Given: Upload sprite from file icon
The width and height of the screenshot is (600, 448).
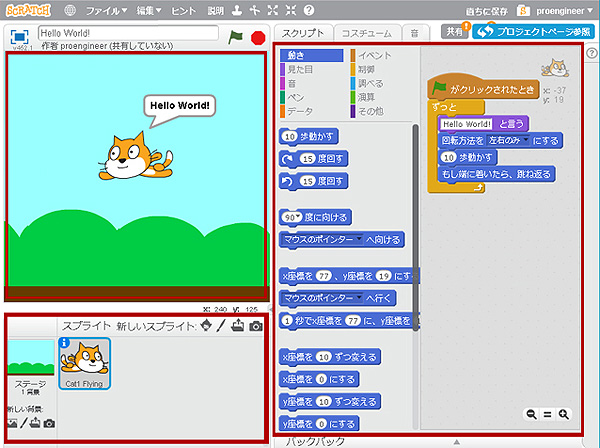Looking at the screenshot, I should [238, 326].
